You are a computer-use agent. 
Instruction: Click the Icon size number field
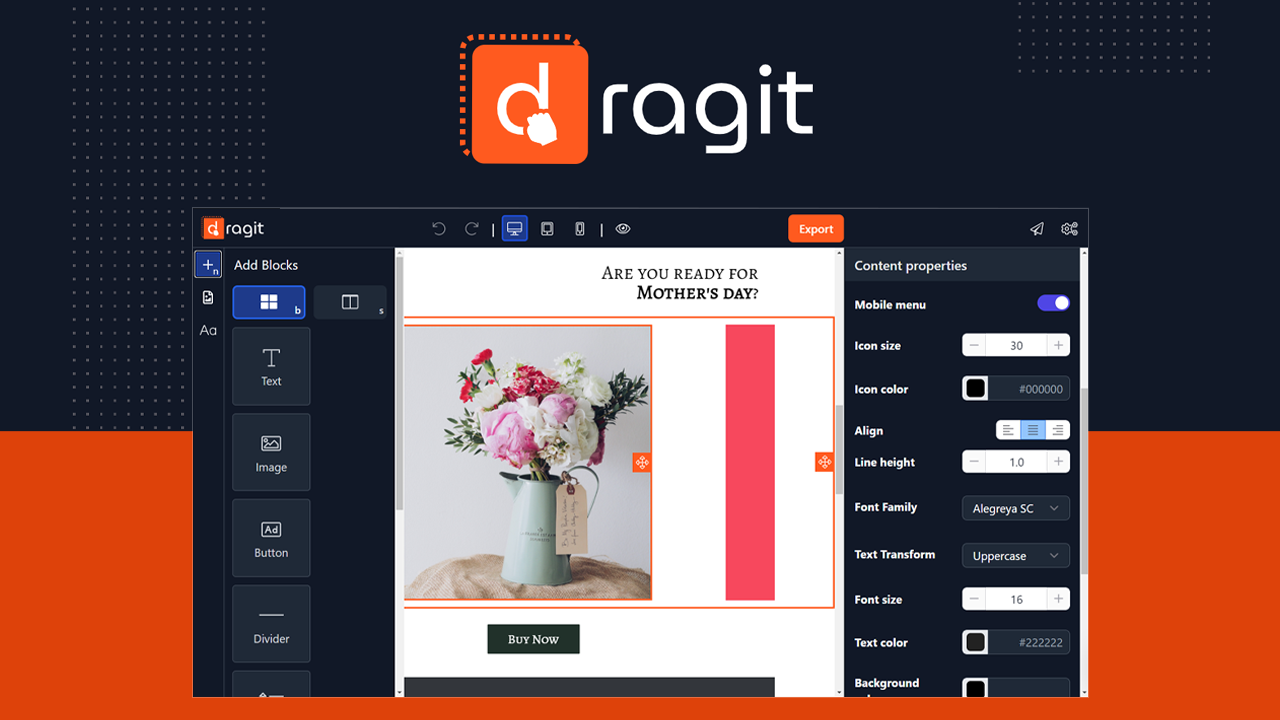pyautogui.click(x=1016, y=345)
